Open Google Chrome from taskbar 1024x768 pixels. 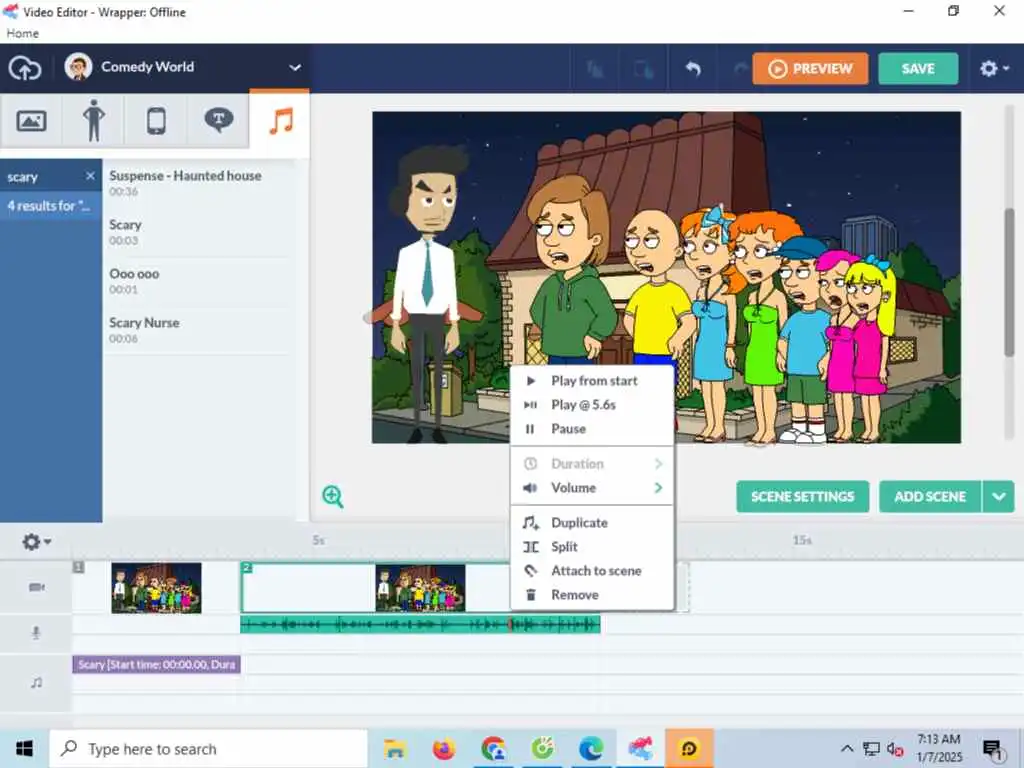click(x=493, y=748)
